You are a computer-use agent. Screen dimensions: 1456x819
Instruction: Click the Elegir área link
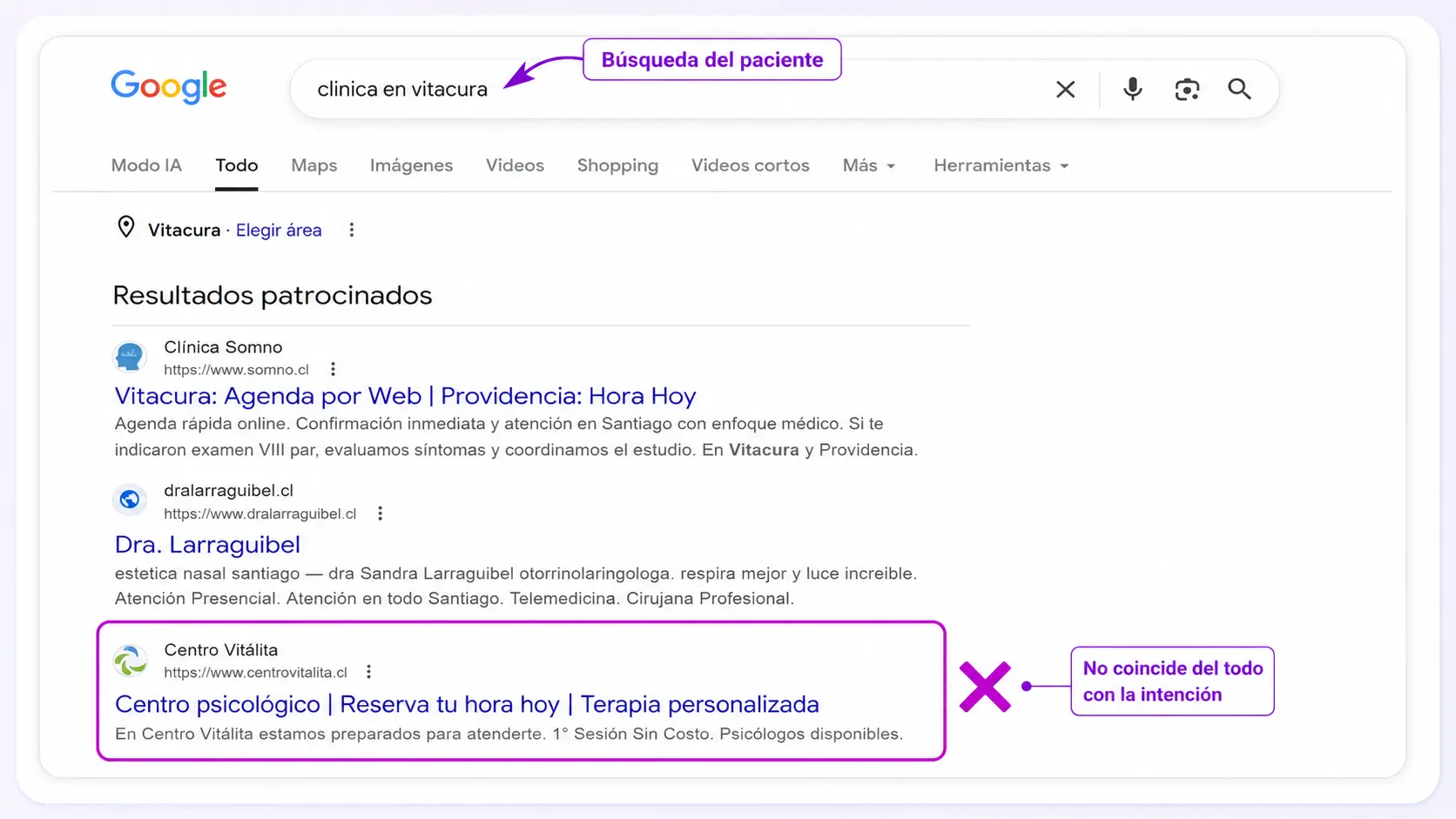279,230
